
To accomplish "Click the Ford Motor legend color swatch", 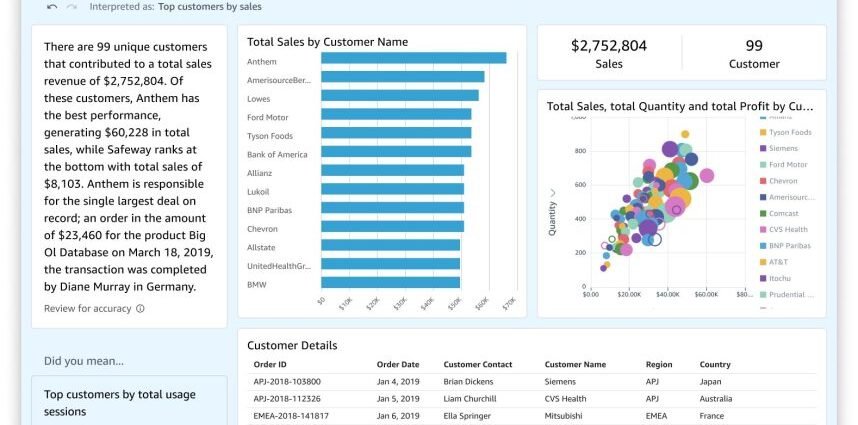I will (x=763, y=165).
